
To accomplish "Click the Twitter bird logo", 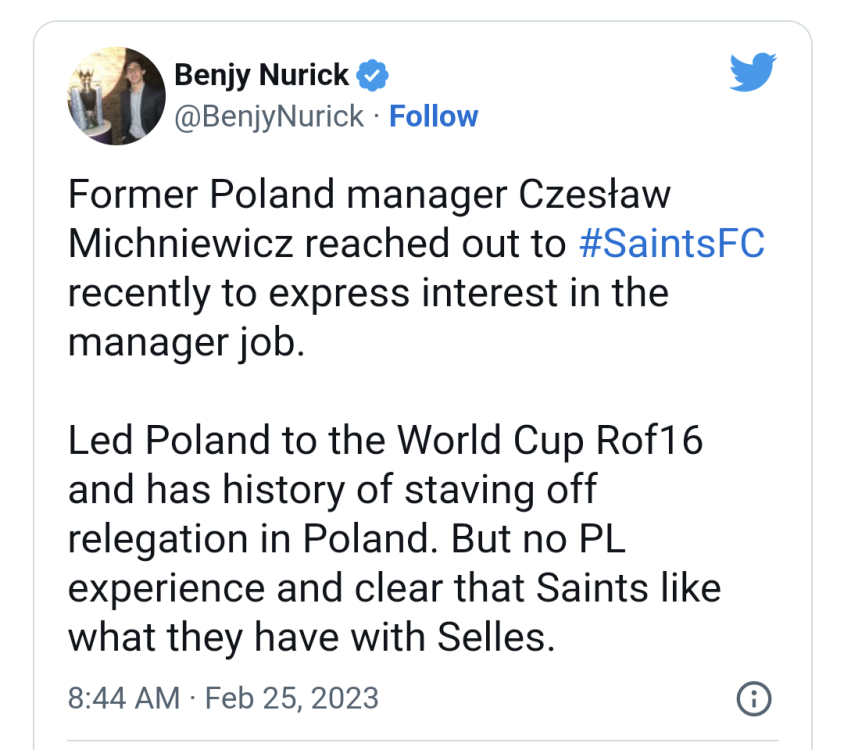I will (x=752, y=73).
